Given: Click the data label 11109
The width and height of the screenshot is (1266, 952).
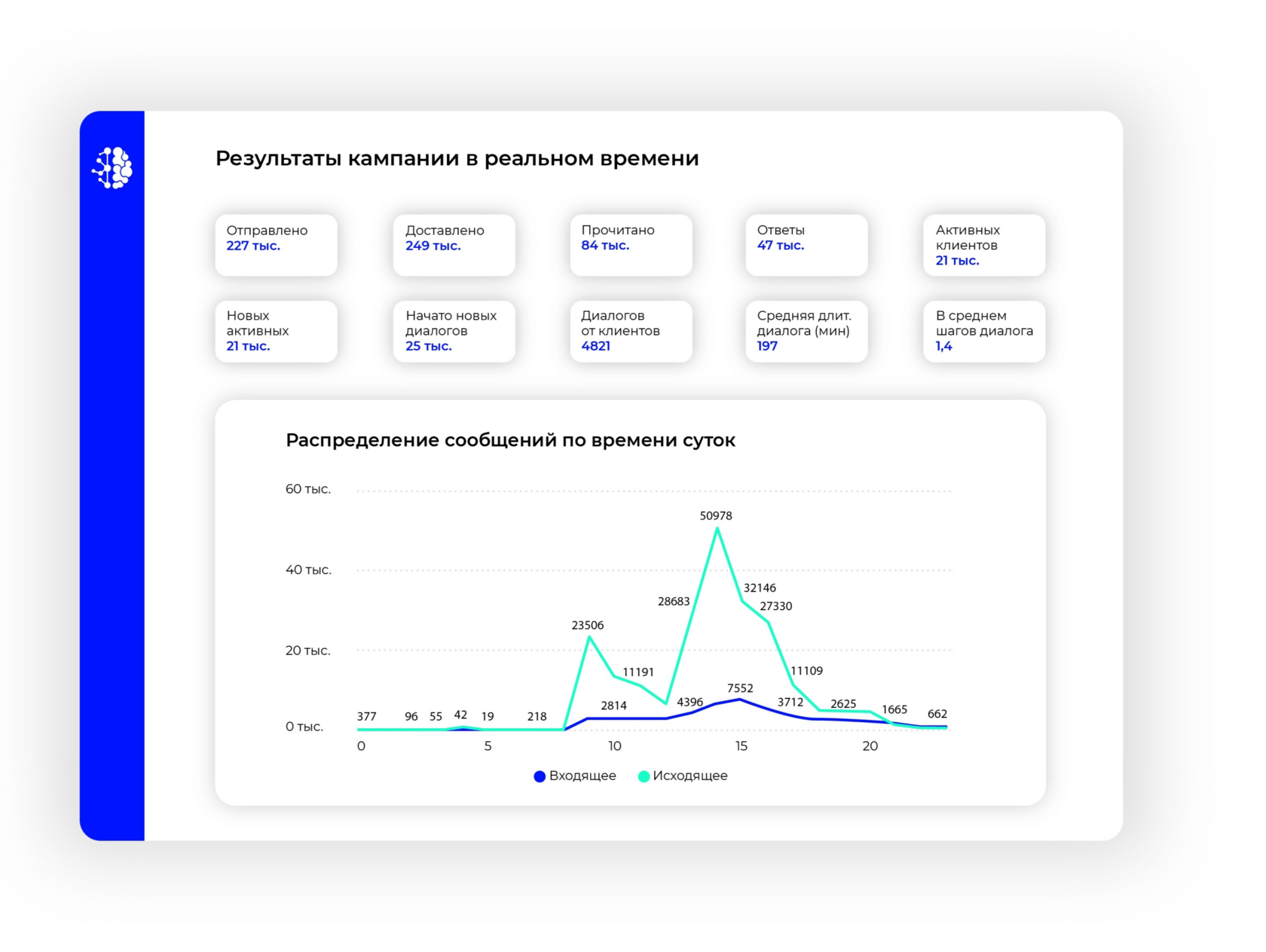Looking at the screenshot, I should pos(806,671).
